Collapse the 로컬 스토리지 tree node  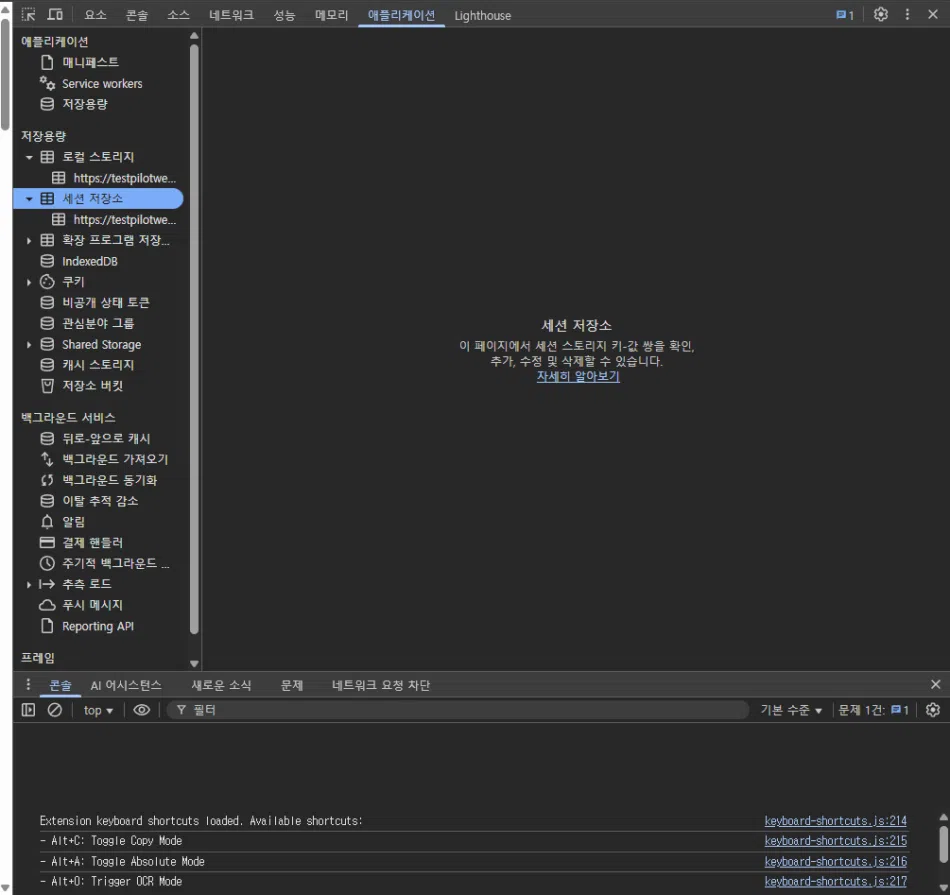tap(29, 158)
